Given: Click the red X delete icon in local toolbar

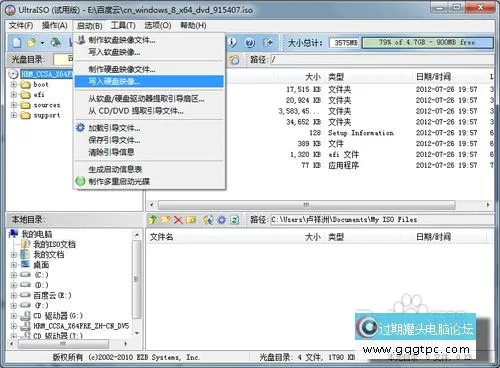Looking at the screenshot, I should click(178, 220).
